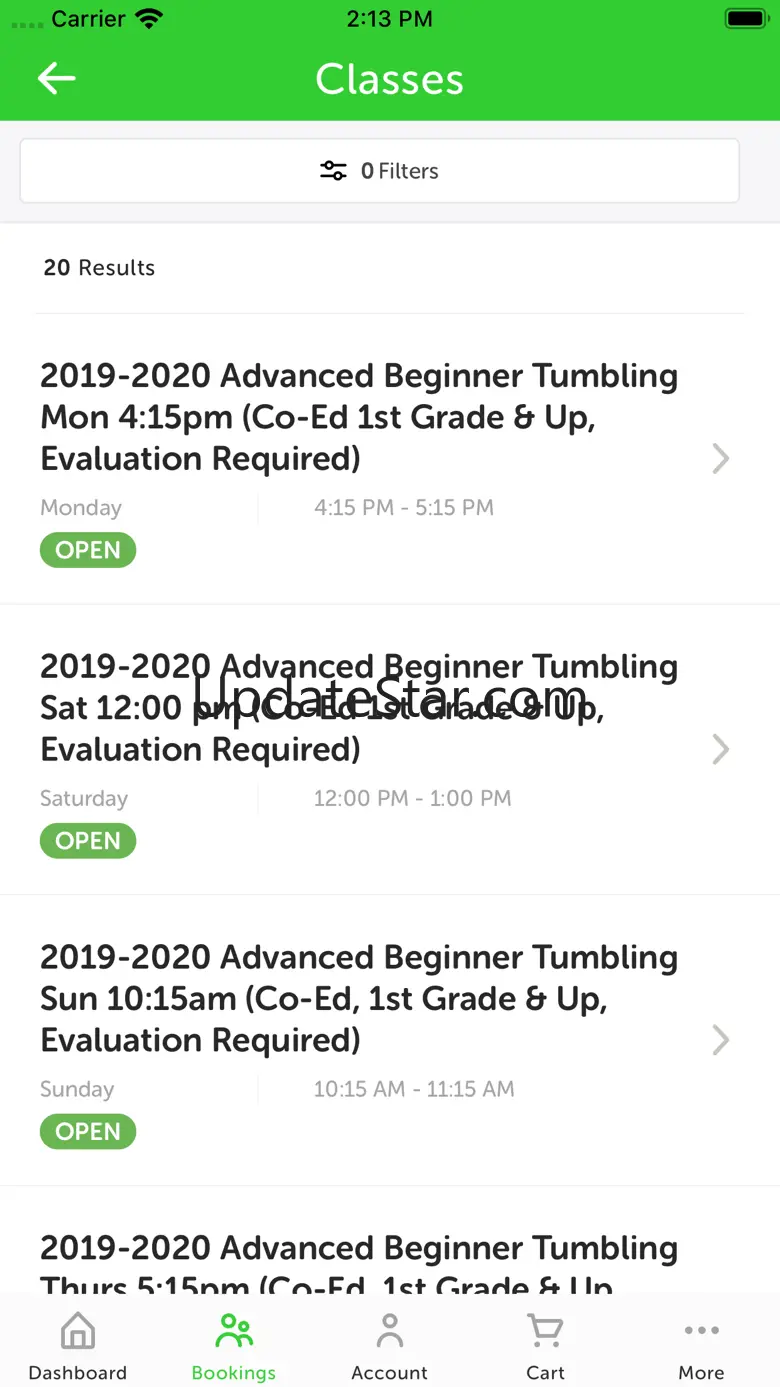Tap the Dashboard house icon

point(78,1331)
